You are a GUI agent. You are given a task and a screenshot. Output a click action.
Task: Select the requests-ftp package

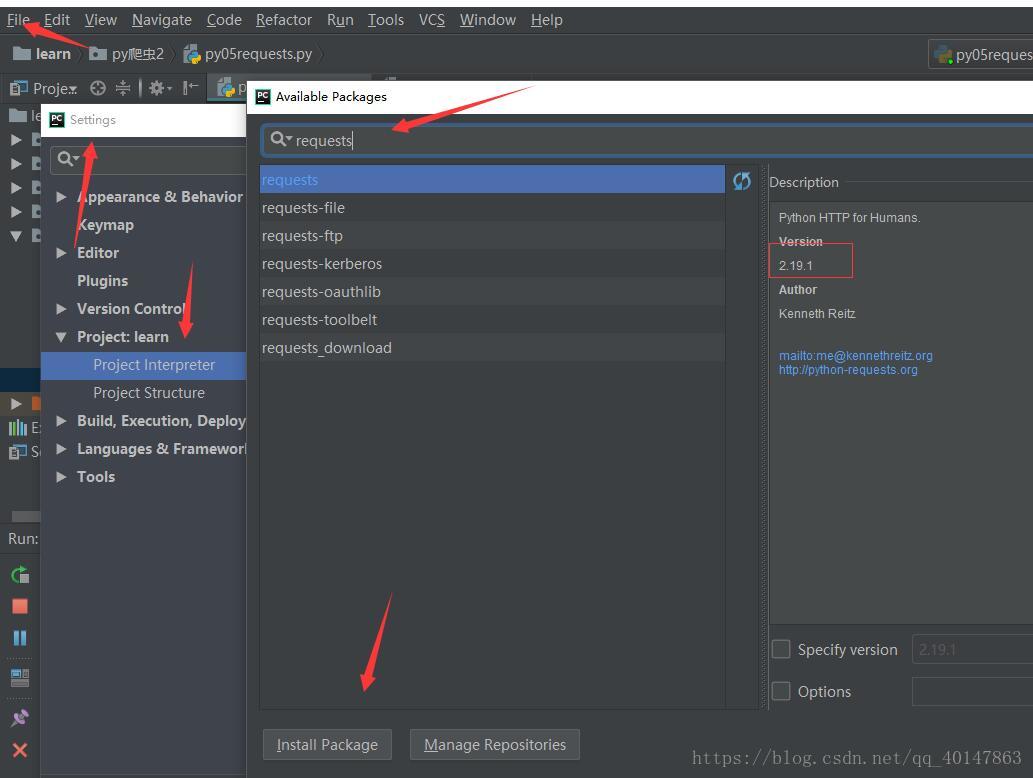pyautogui.click(x=492, y=236)
